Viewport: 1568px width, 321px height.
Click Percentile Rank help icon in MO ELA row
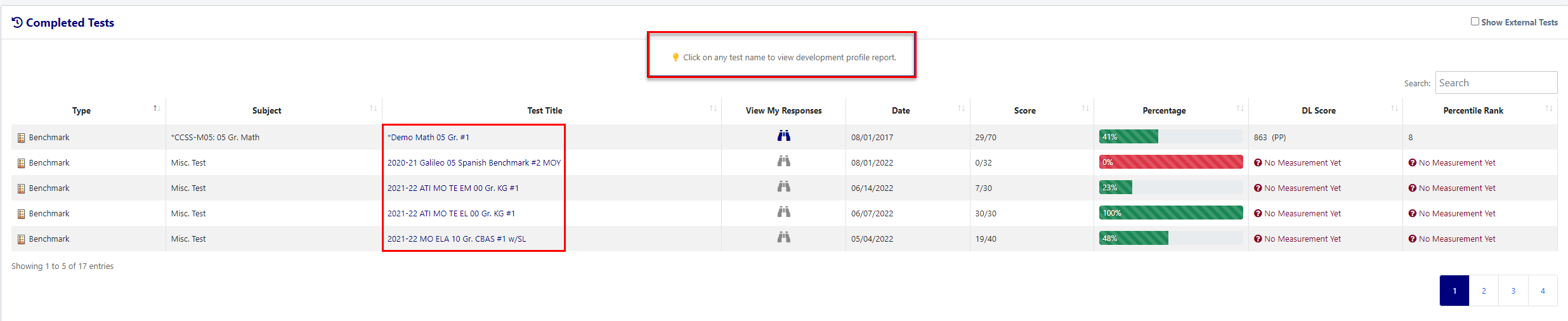point(1412,239)
